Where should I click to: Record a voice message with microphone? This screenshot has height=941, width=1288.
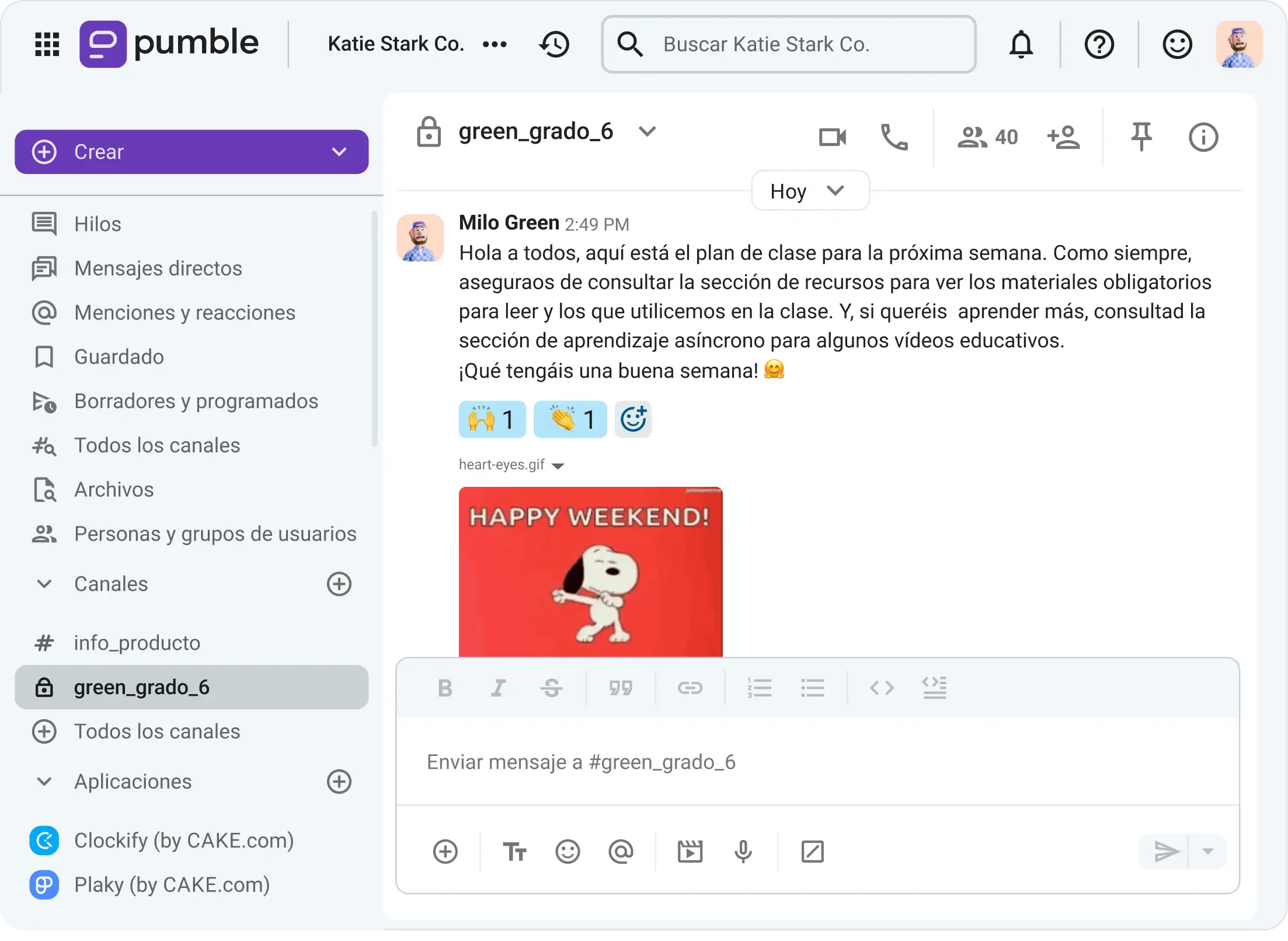(x=743, y=852)
